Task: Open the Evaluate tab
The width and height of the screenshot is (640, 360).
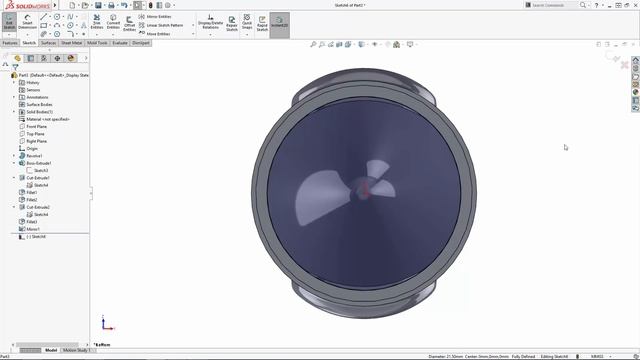Action: click(120, 43)
